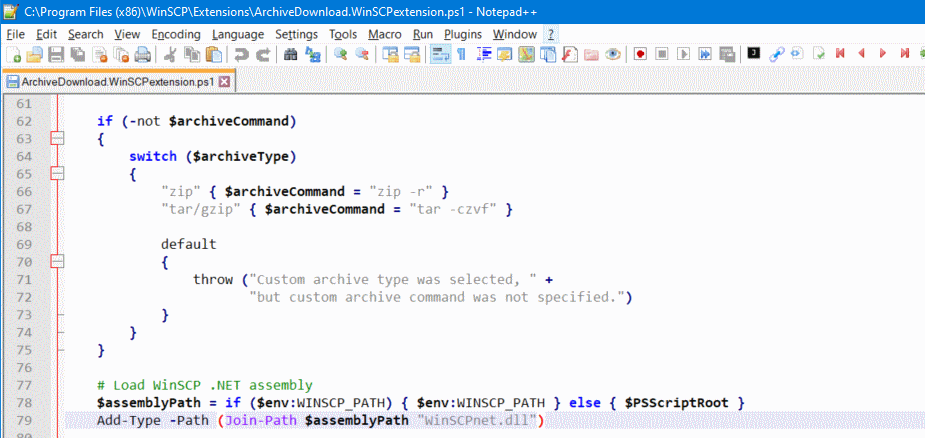Open the Plugins menu
This screenshot has height=438, width=925.
462,34
